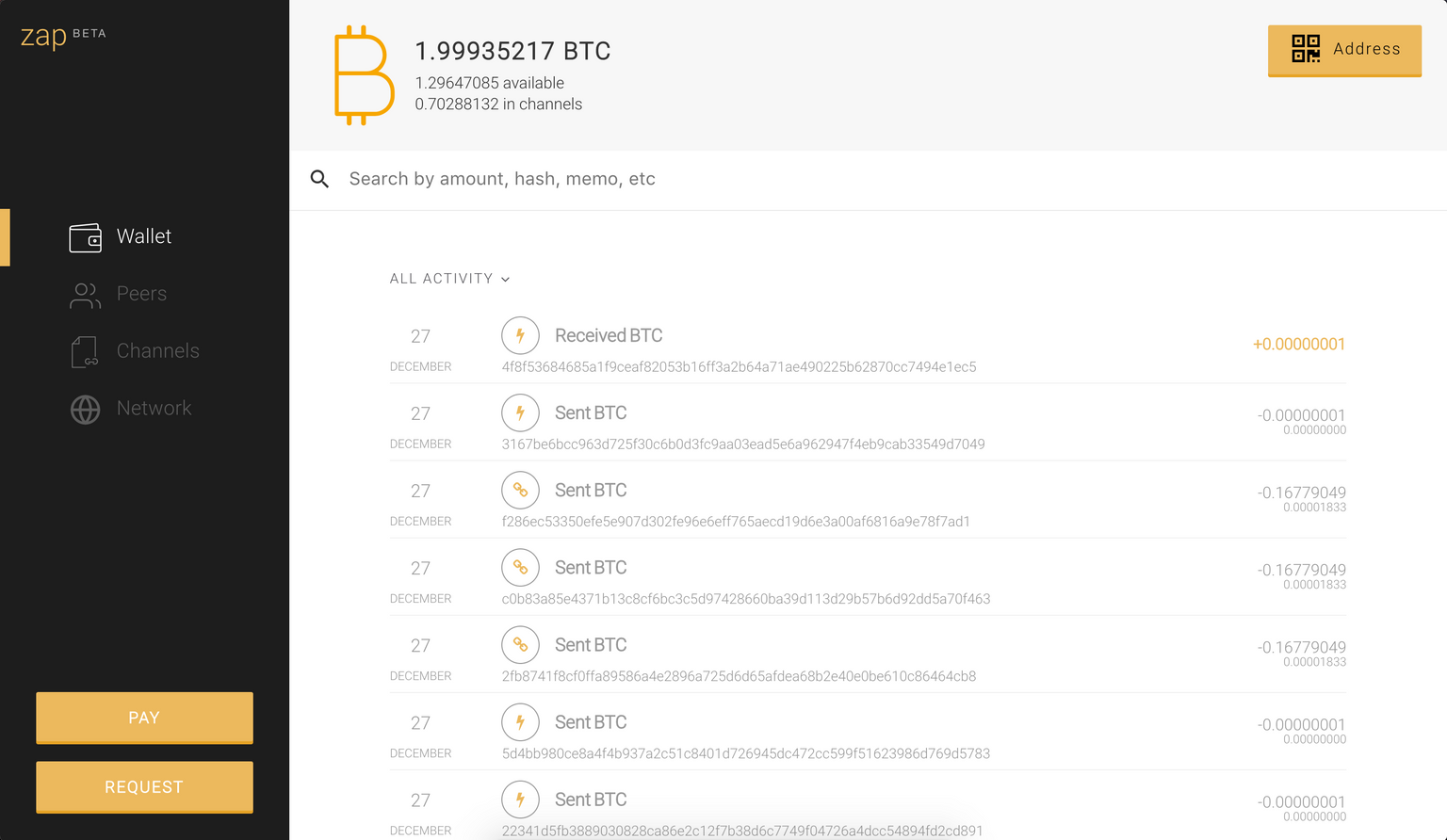The height and width of the screenshot is (840, 1447).
Task: Open the activity filter chevron arrow
Action: coord(505,279)
